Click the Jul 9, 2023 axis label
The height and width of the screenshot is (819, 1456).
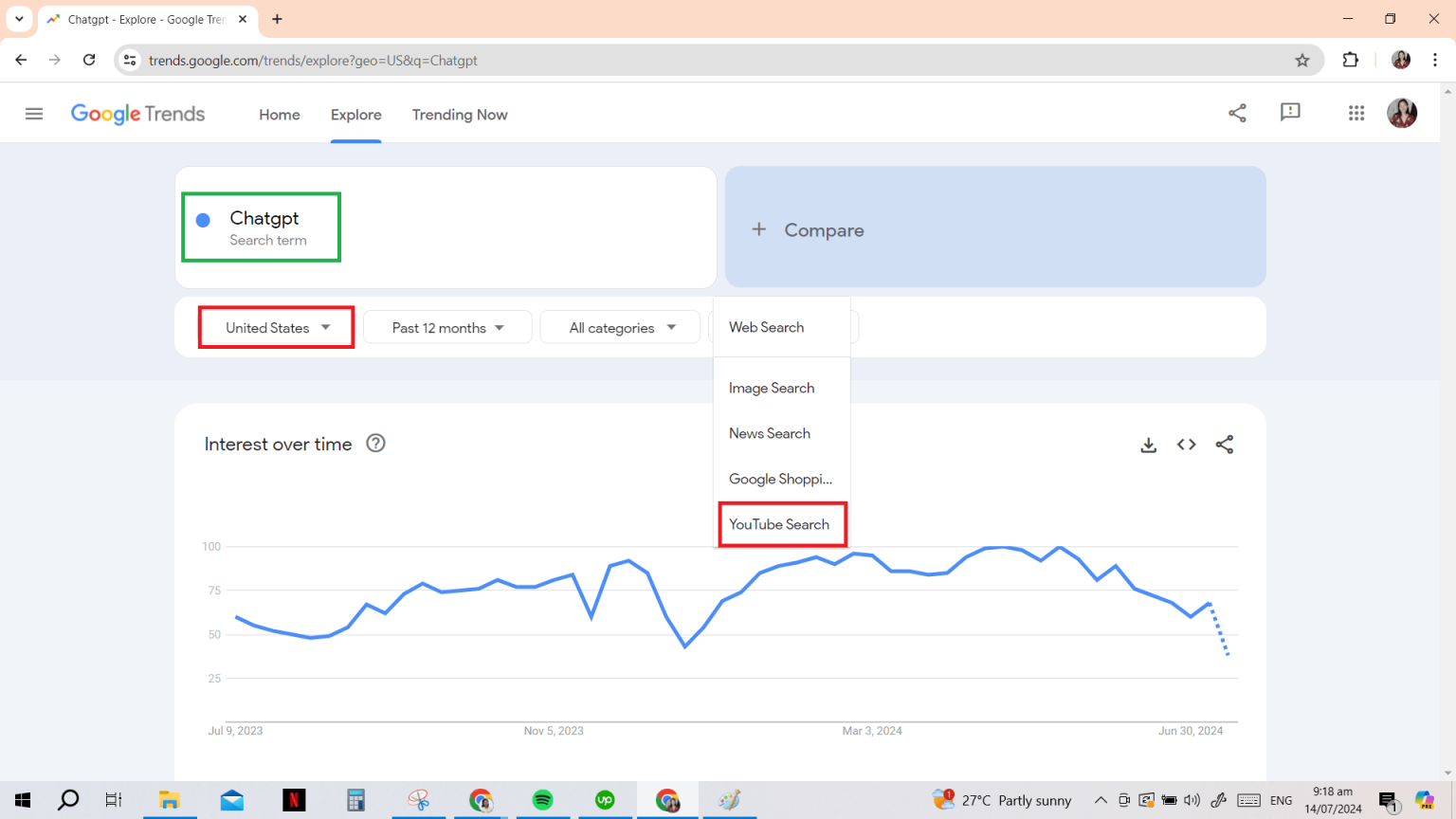point(235,731)
